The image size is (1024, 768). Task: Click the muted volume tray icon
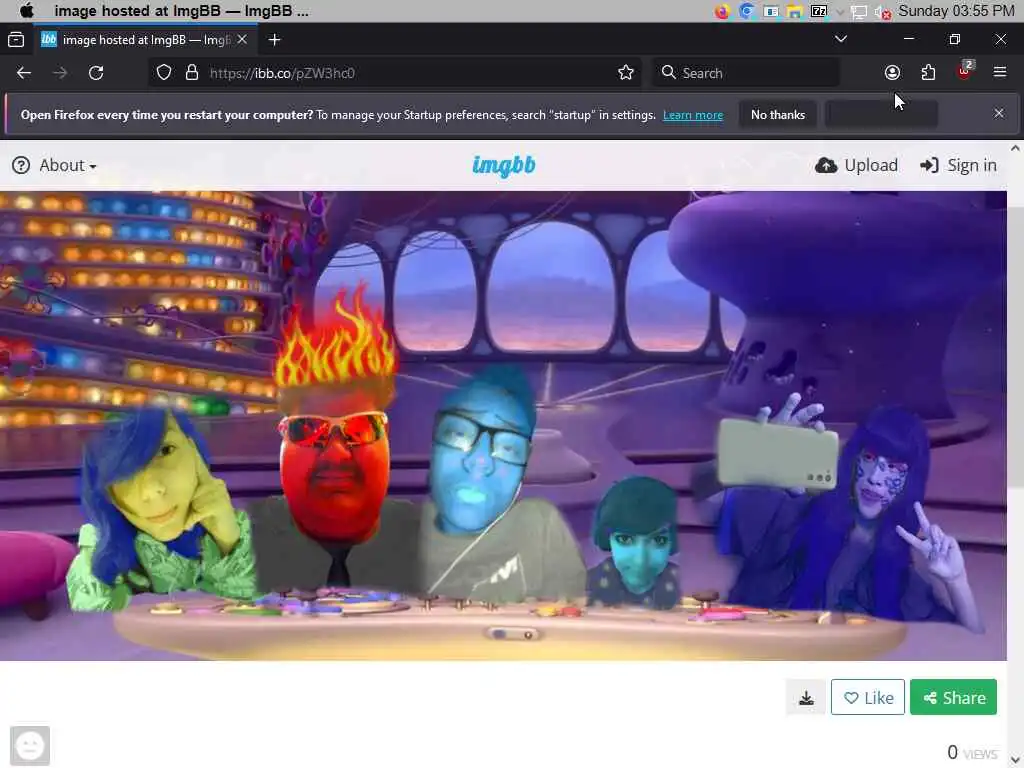(882, 12)
